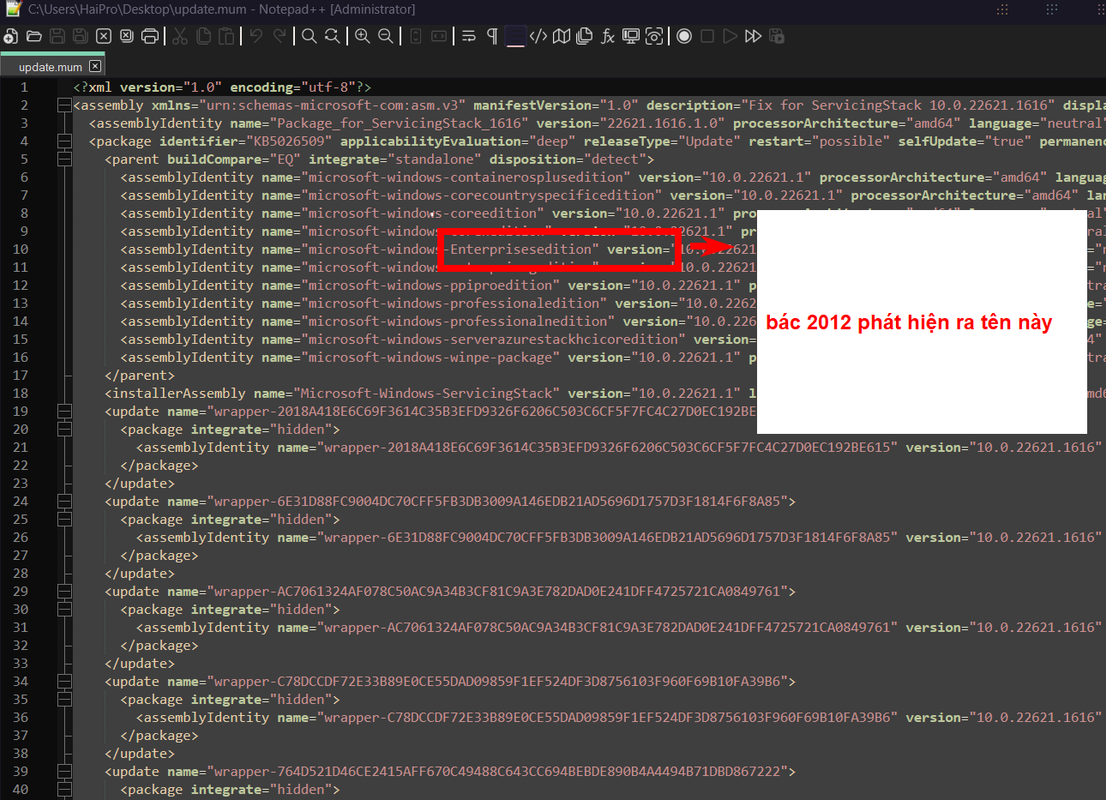The height and width of the screenshot is (800, 1106).
Task: Click "microsoft-windows-containerosplusedition" on line 6
Action: [x=466, y=178]
